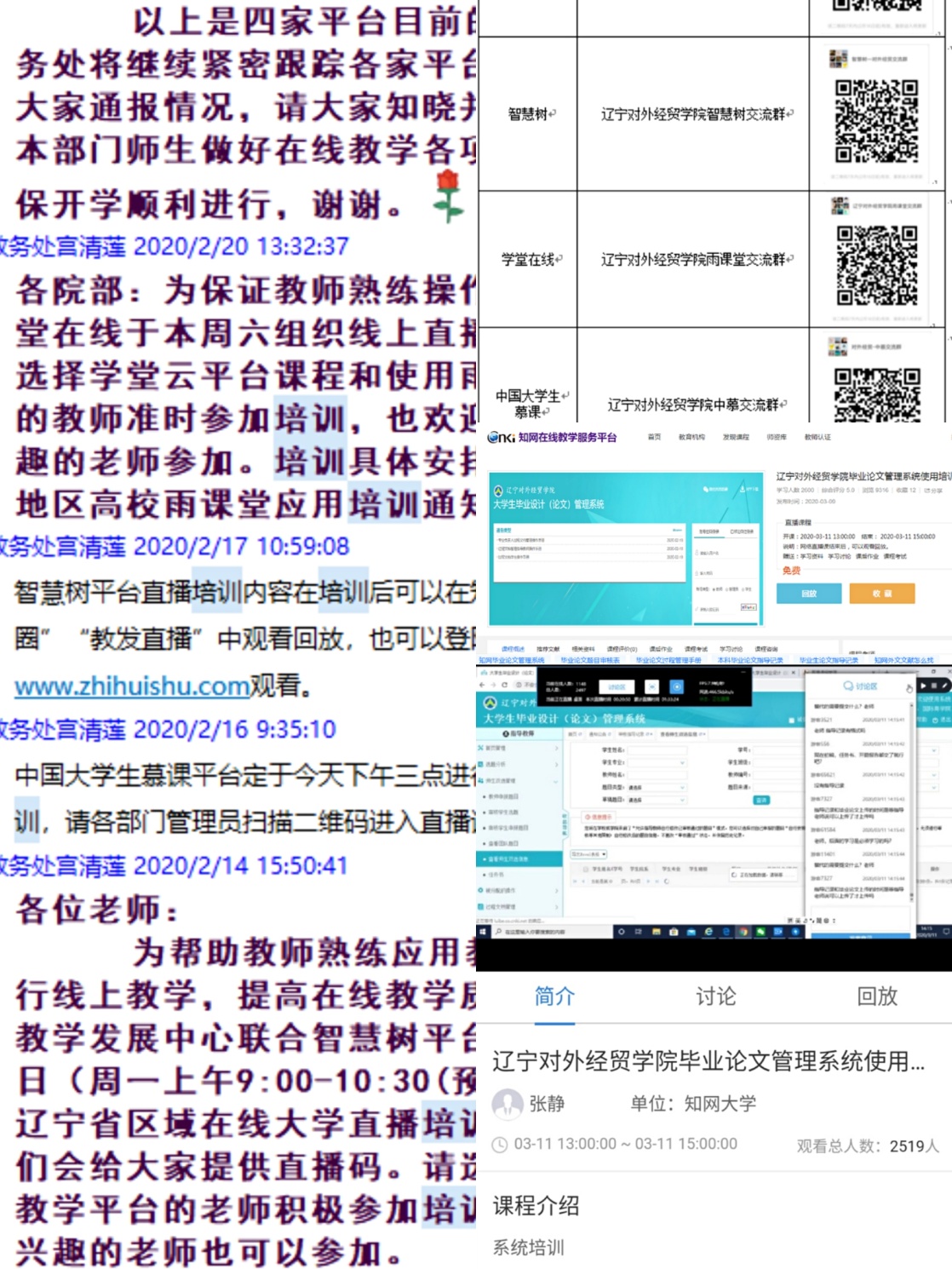This screenshot has height=1269, width=952.
Task: Select the 课程考试 course tab
Action: click(x=696, y=649)
